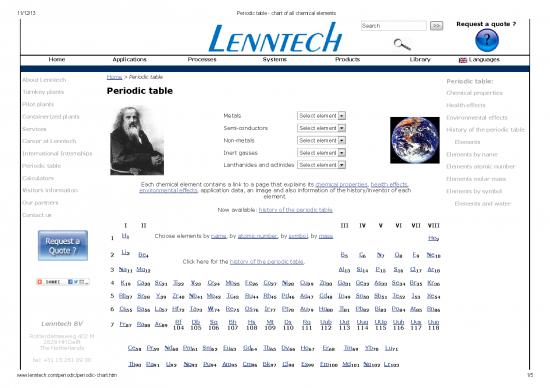Click the search submit arrow button
Image resolution: width=550 pixels, height=388 pixels.
(x=436, y=26)
